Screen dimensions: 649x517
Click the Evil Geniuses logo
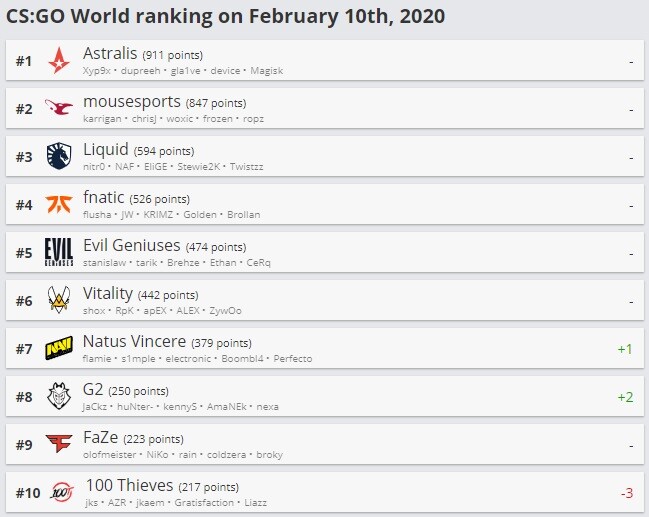[x=59, y=252]
